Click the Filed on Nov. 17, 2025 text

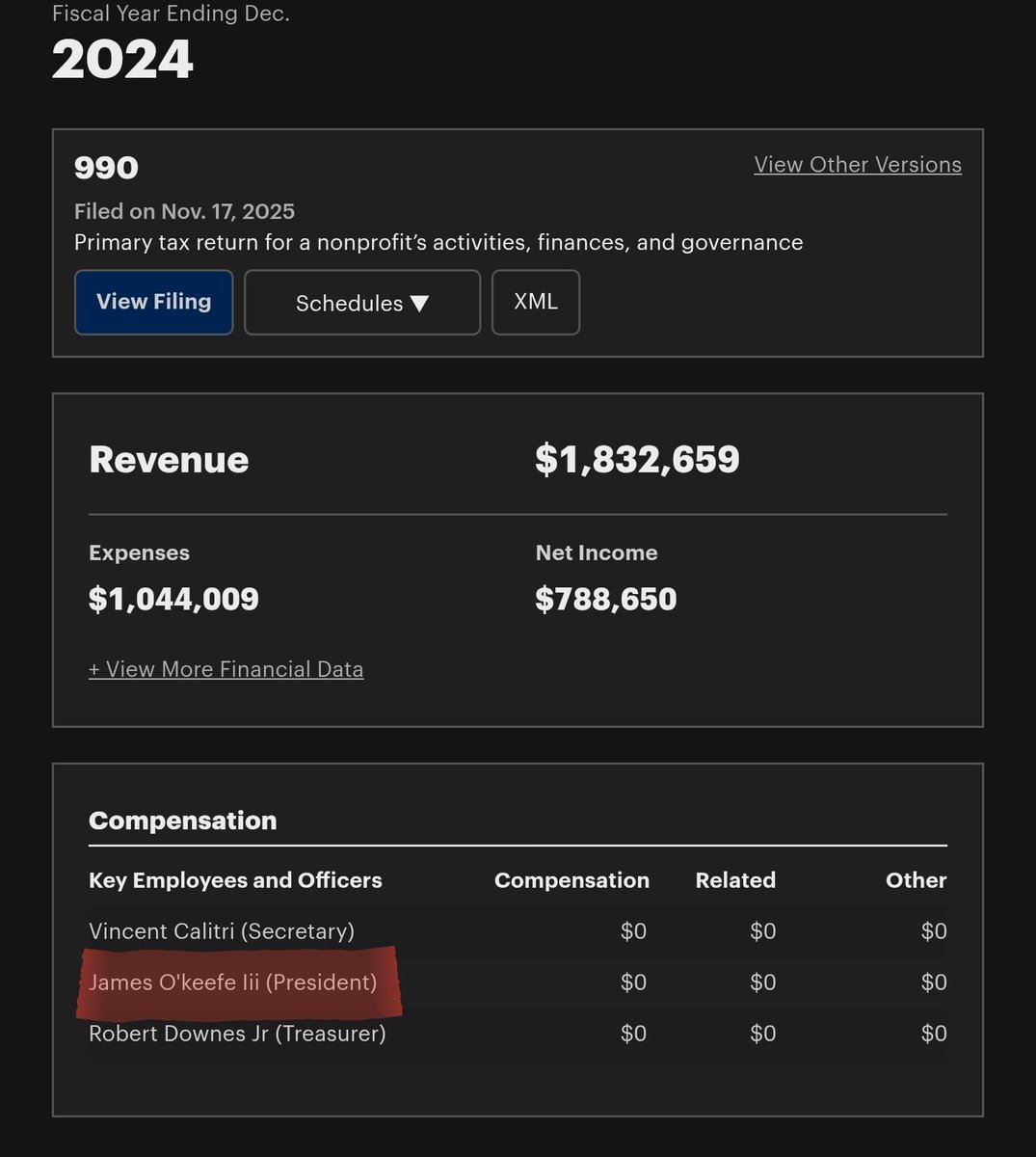click(184, 211)
